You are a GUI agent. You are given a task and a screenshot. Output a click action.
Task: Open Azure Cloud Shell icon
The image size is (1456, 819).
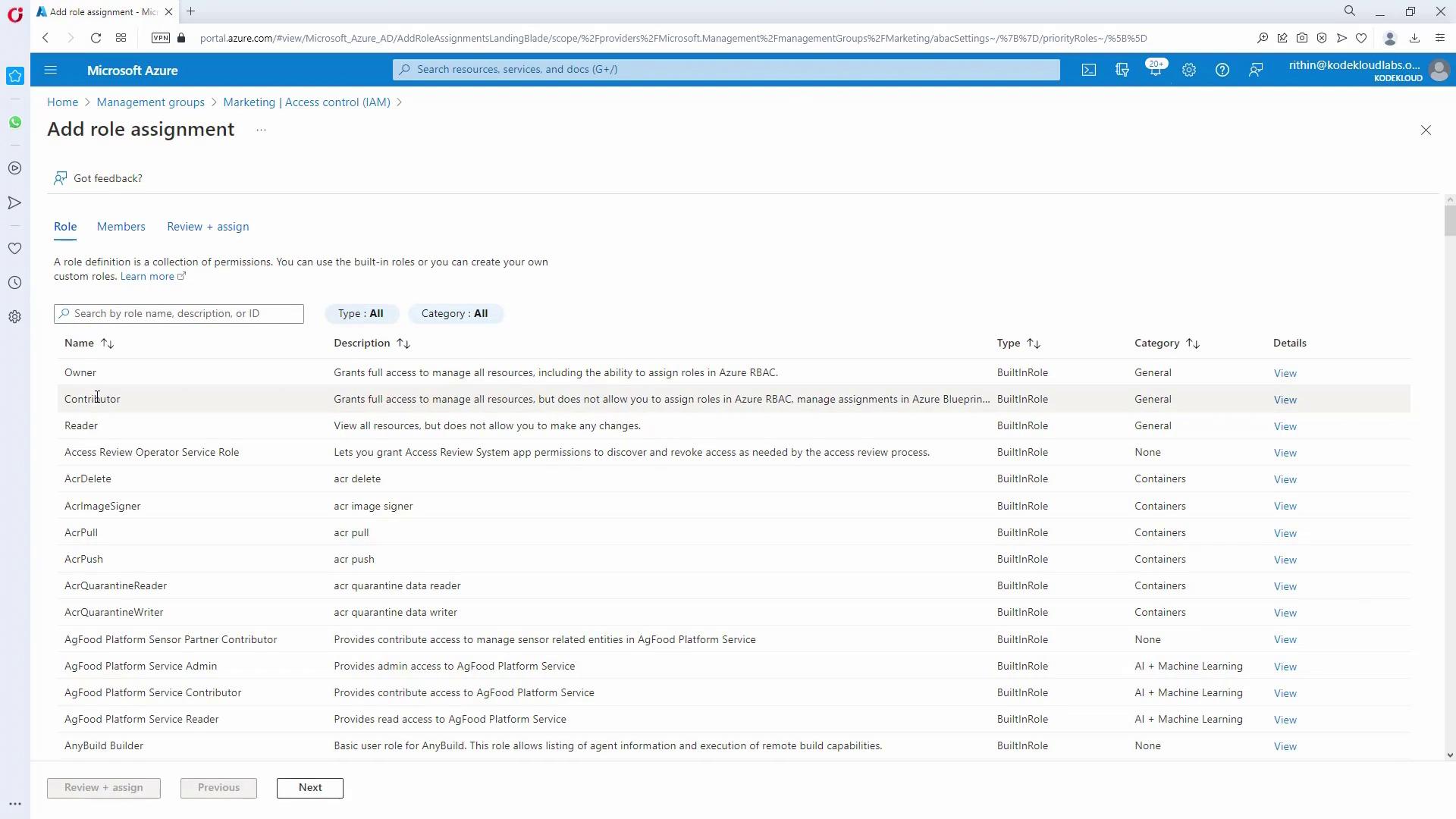(1089, 70)
